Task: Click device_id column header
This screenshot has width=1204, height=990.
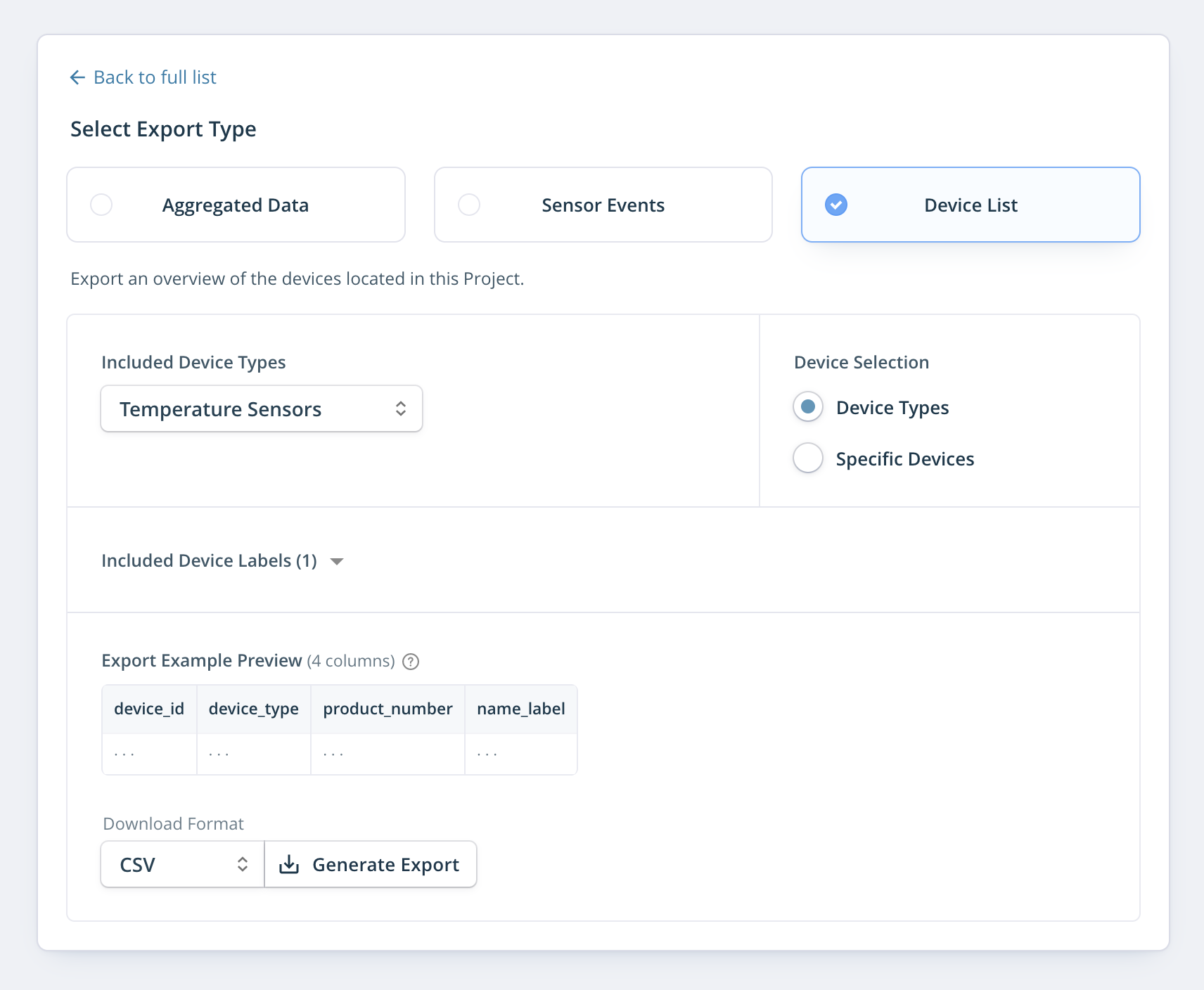Action: (149, 709)
